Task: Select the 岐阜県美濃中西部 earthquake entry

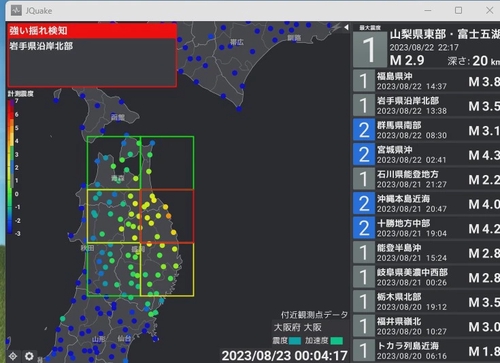Action: [427, 277]
